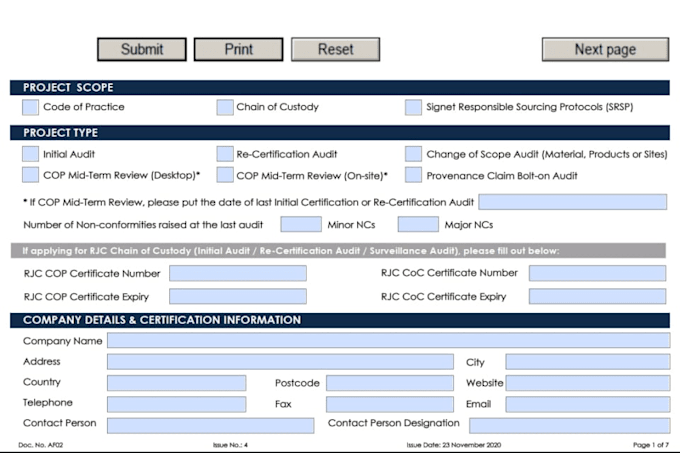Screen dimensions: 680x453
Task: Click the 'Issue No.: 4' footer text
Action: pyautogui.click(x=230, y=445)
